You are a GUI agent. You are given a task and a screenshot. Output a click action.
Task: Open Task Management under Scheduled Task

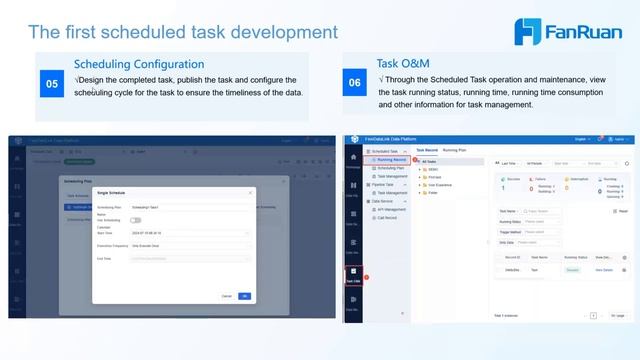pos(389,176)
